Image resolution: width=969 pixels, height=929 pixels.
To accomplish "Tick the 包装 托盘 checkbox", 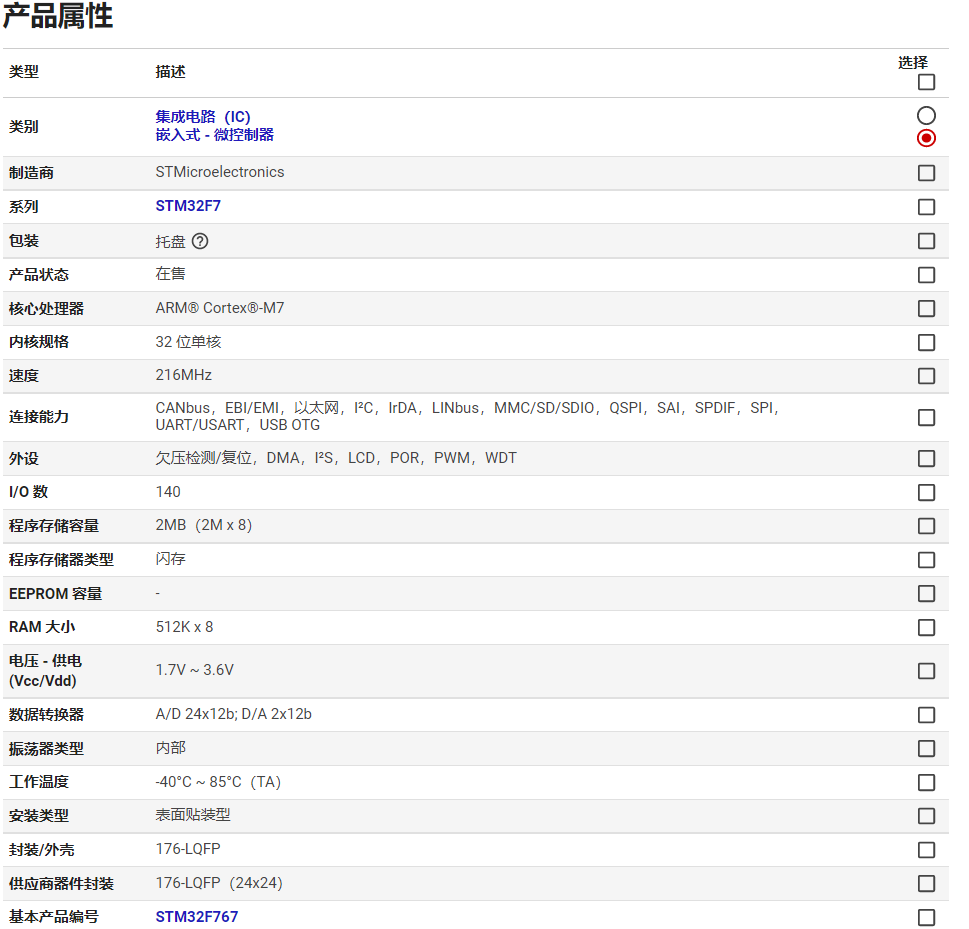I will point(926,241).
